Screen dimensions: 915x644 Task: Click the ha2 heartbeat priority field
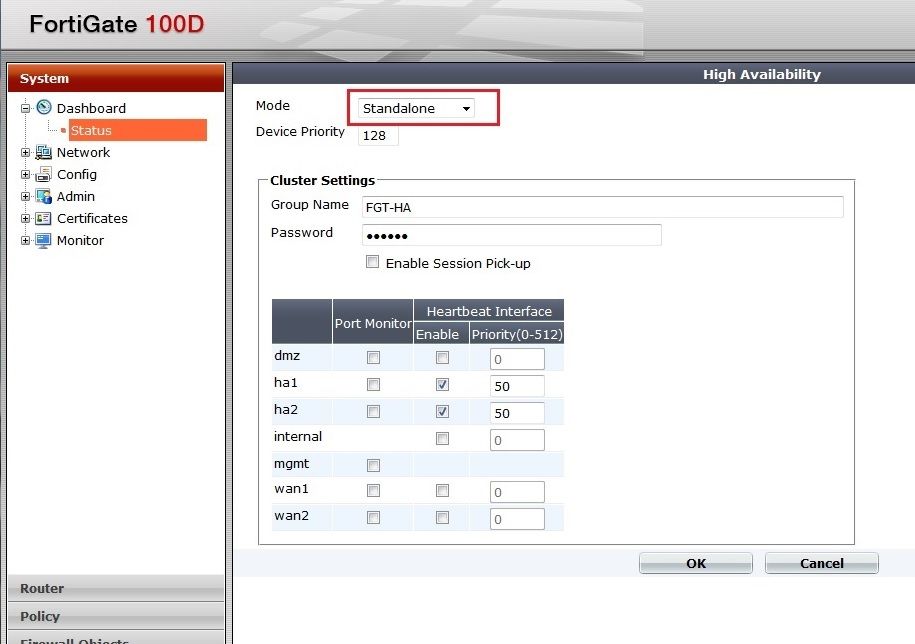pos(517,413)
